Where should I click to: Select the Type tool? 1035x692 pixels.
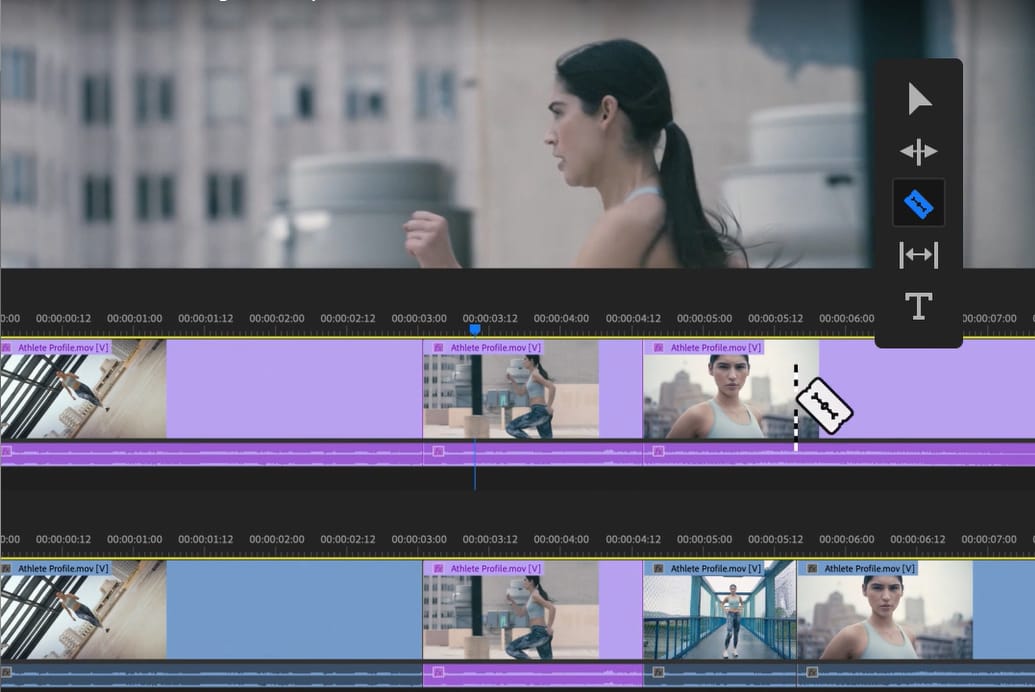pyautogui.click(x=919, y=307)
